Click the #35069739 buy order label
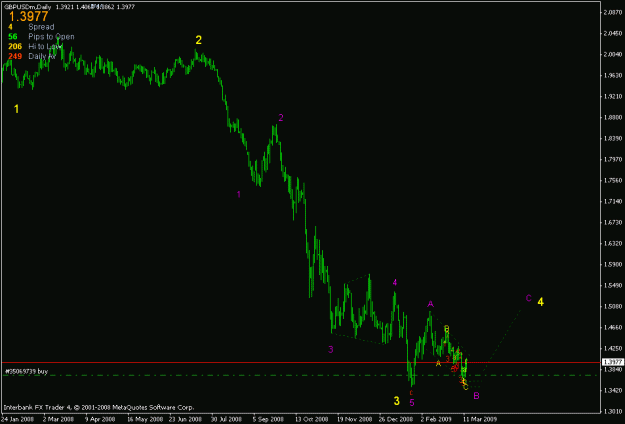 coord(26,371)
